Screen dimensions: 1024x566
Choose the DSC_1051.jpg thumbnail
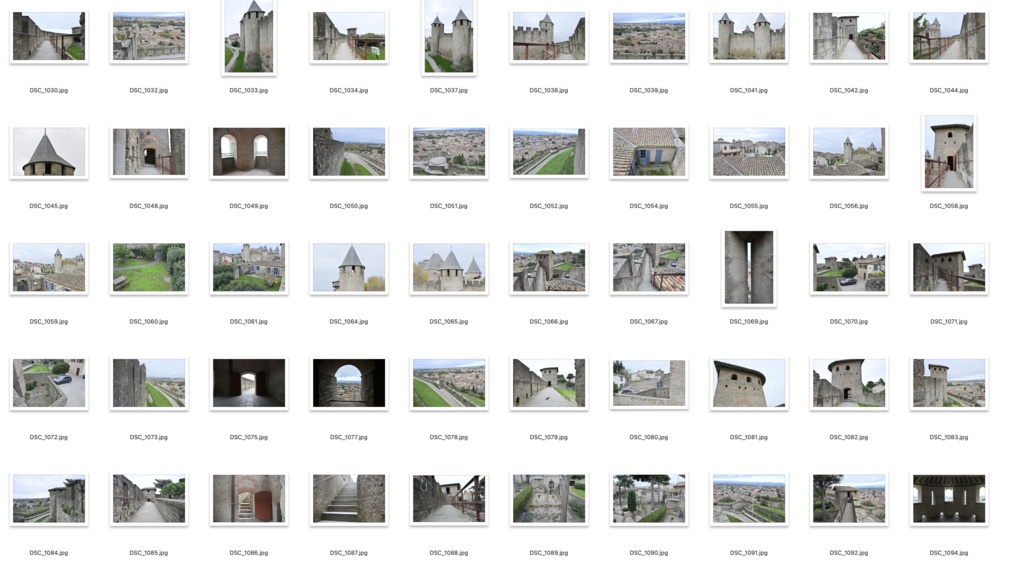coord(449,152)
